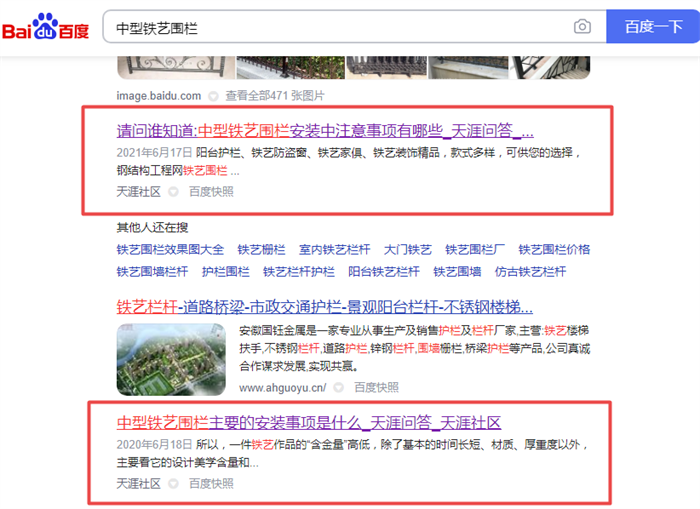Click the date text 2020年6月18日
The image size is (700, 509).
pyautogui.click(x=154, y=444)
